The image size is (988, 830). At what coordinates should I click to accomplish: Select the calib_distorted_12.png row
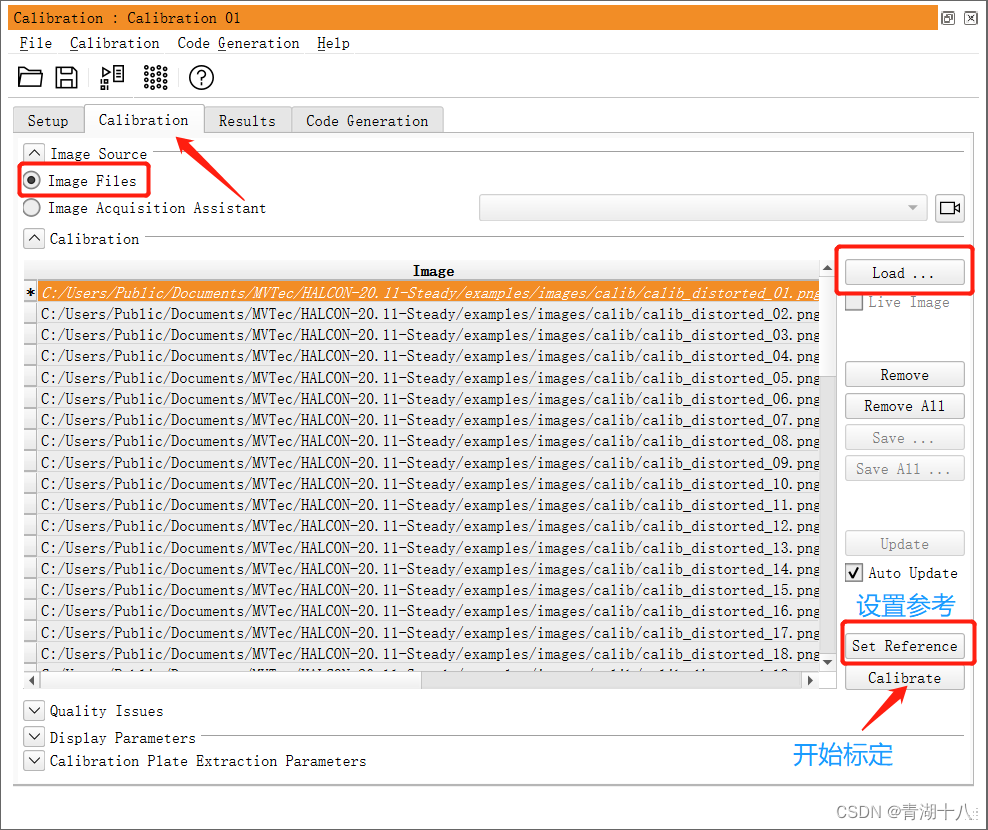click(x=428, y=526)
